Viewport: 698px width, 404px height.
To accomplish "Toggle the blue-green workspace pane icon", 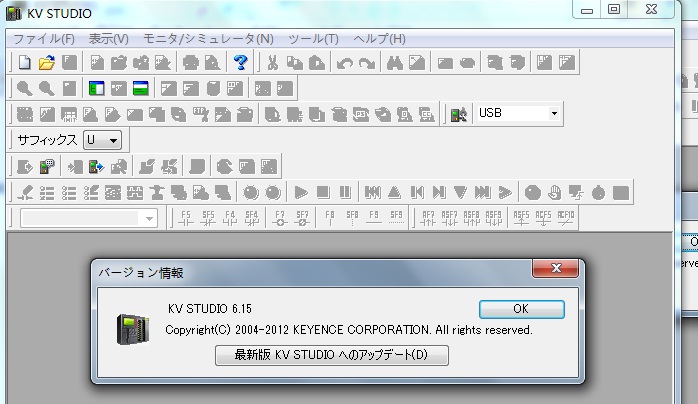I will coord(96,88).
